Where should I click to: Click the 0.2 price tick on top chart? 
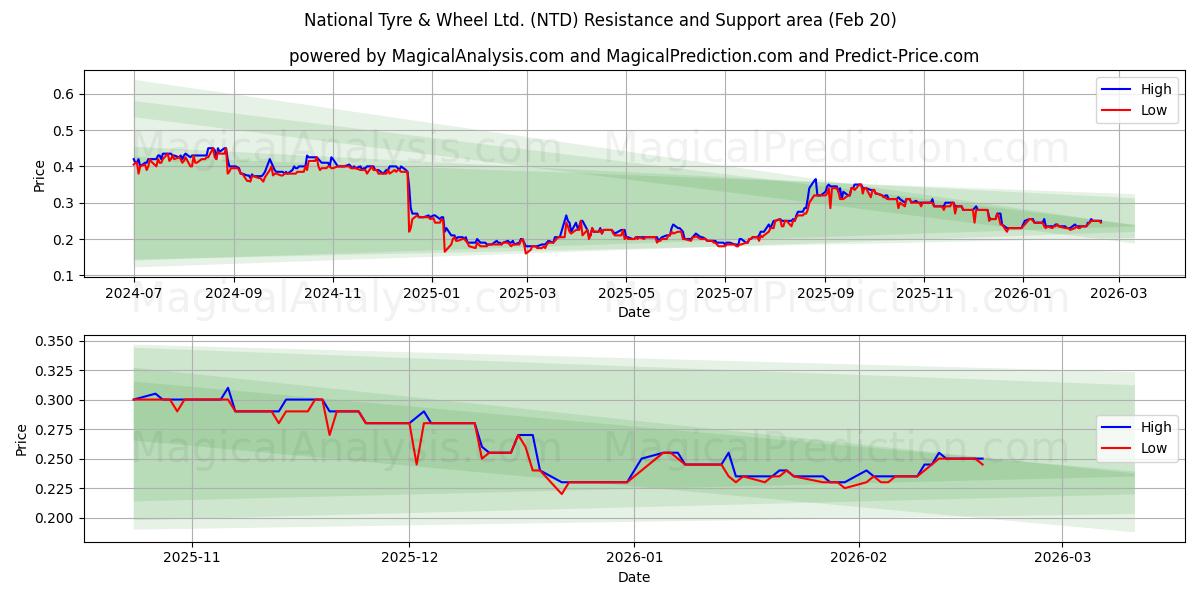[x=66, y=240]
